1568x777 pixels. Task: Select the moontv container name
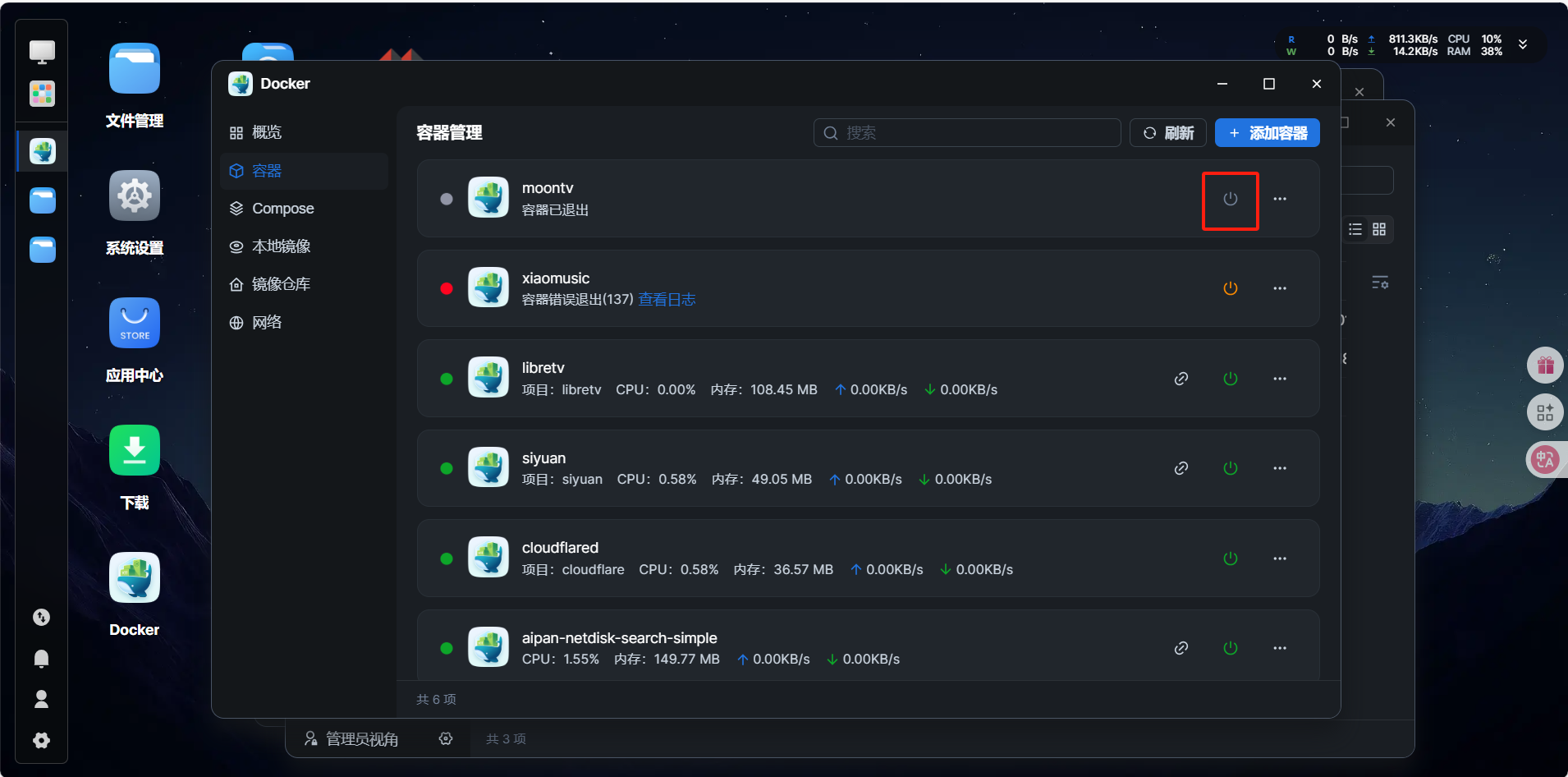click(x=548, y=188)
